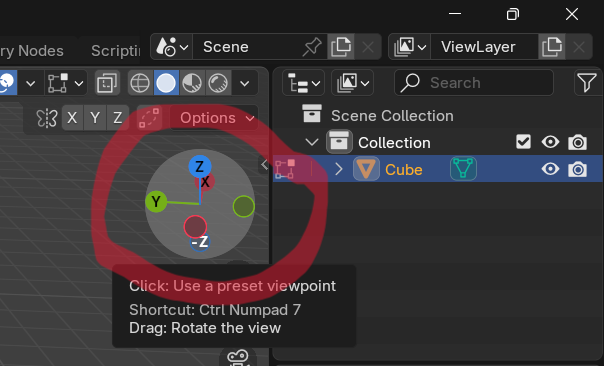Image resolution: width=604 pixels, height=366 pixels.
Task: Switch to material preview shading
Action: (x=192, y=83)
